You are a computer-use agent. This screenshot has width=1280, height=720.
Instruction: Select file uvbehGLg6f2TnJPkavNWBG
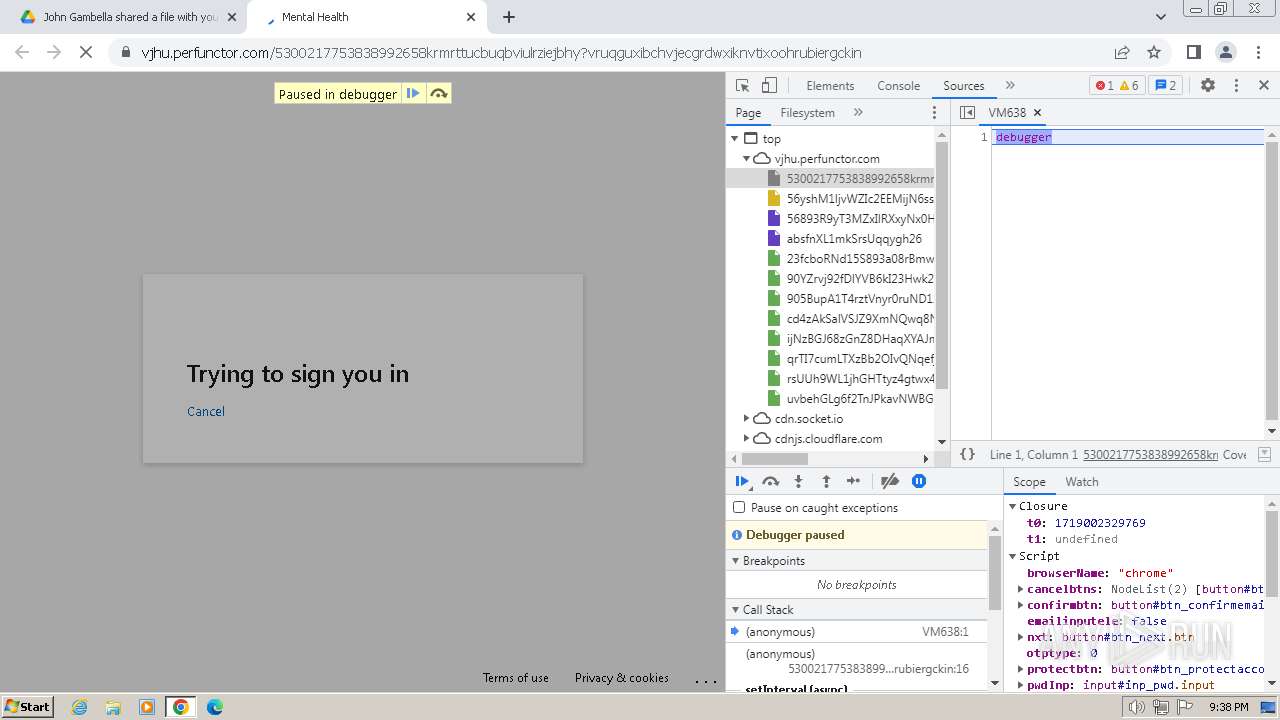(x=850, y=398)
